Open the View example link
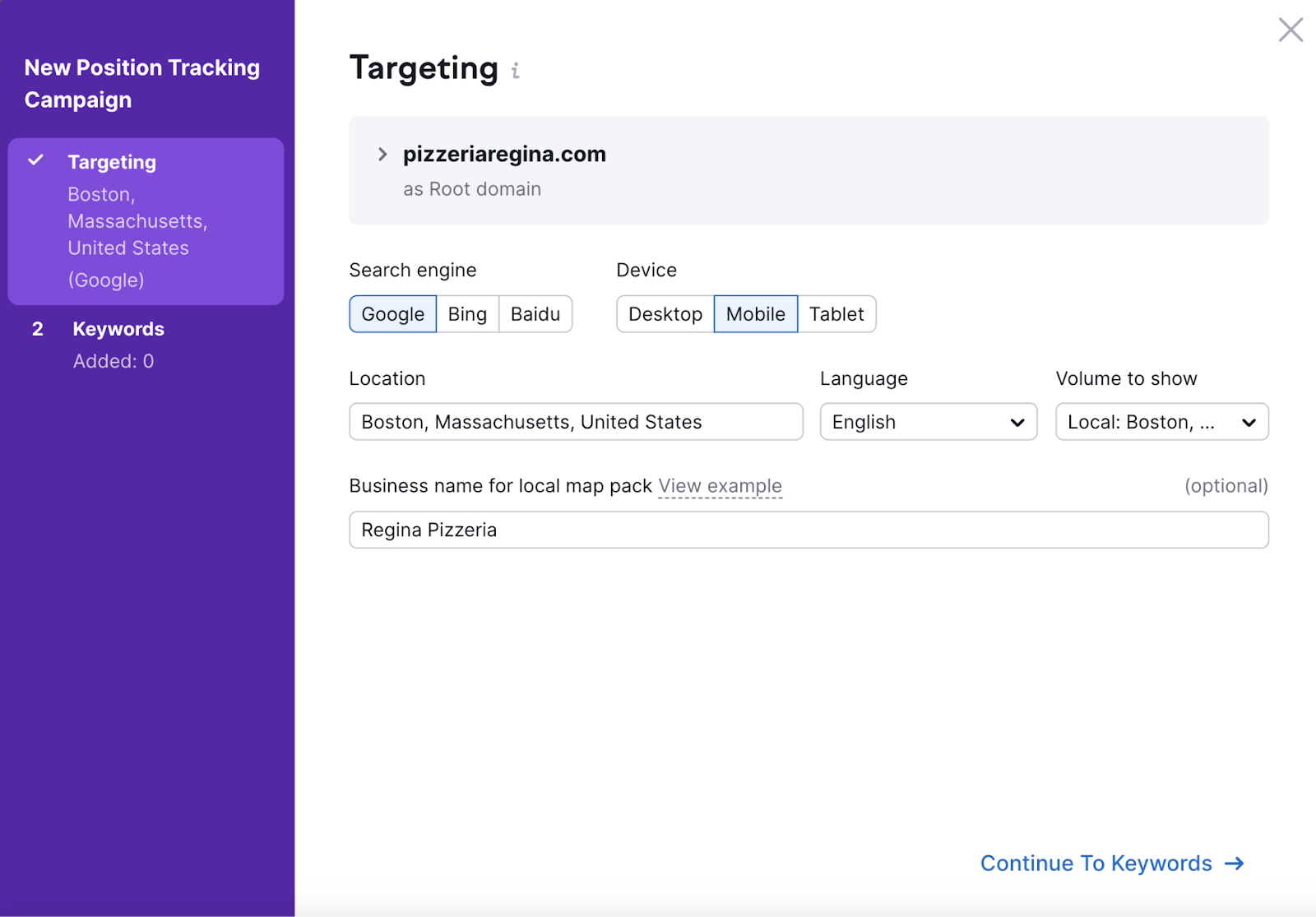 [x=720, y=485]
